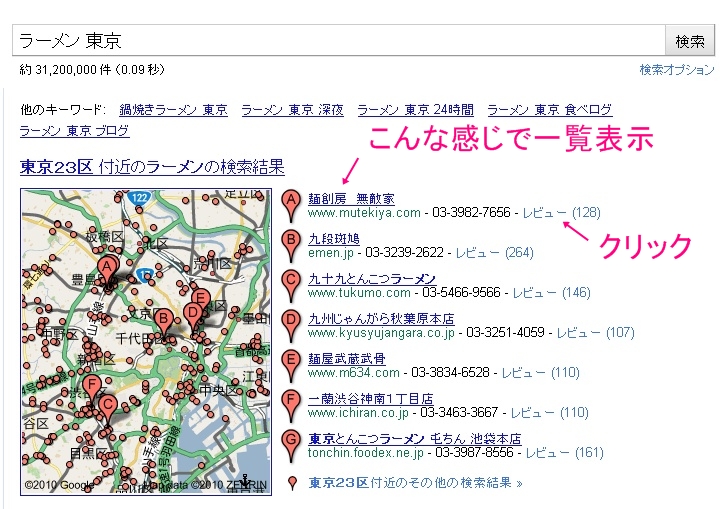Image resolution: width=723 pixels, height=509 pixels.
Task: Click list pin A beside 麺創房 無敵家
Action: tap(291, 205)
